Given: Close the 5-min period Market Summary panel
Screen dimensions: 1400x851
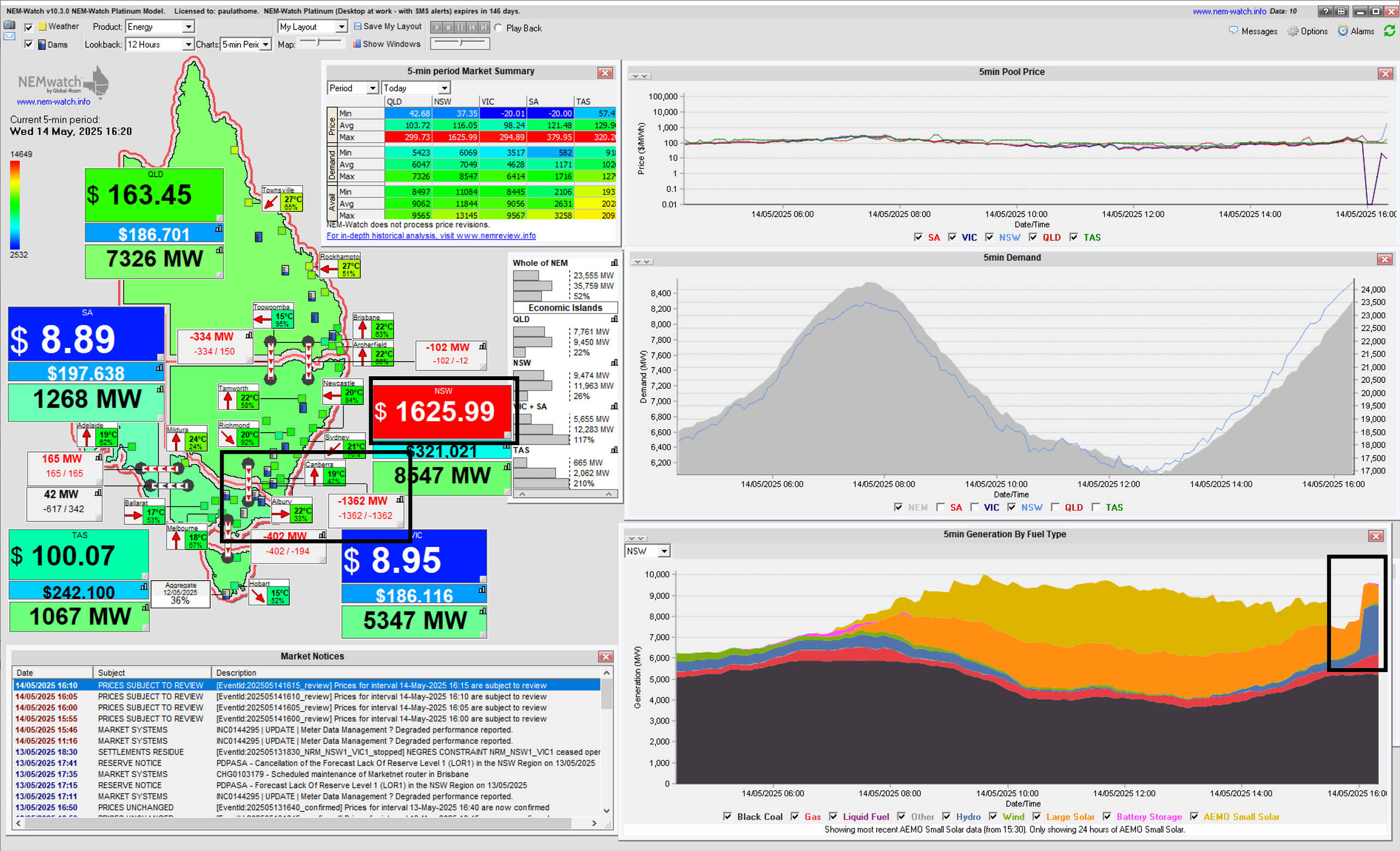Looking at the screenshot, I should 605,73.
